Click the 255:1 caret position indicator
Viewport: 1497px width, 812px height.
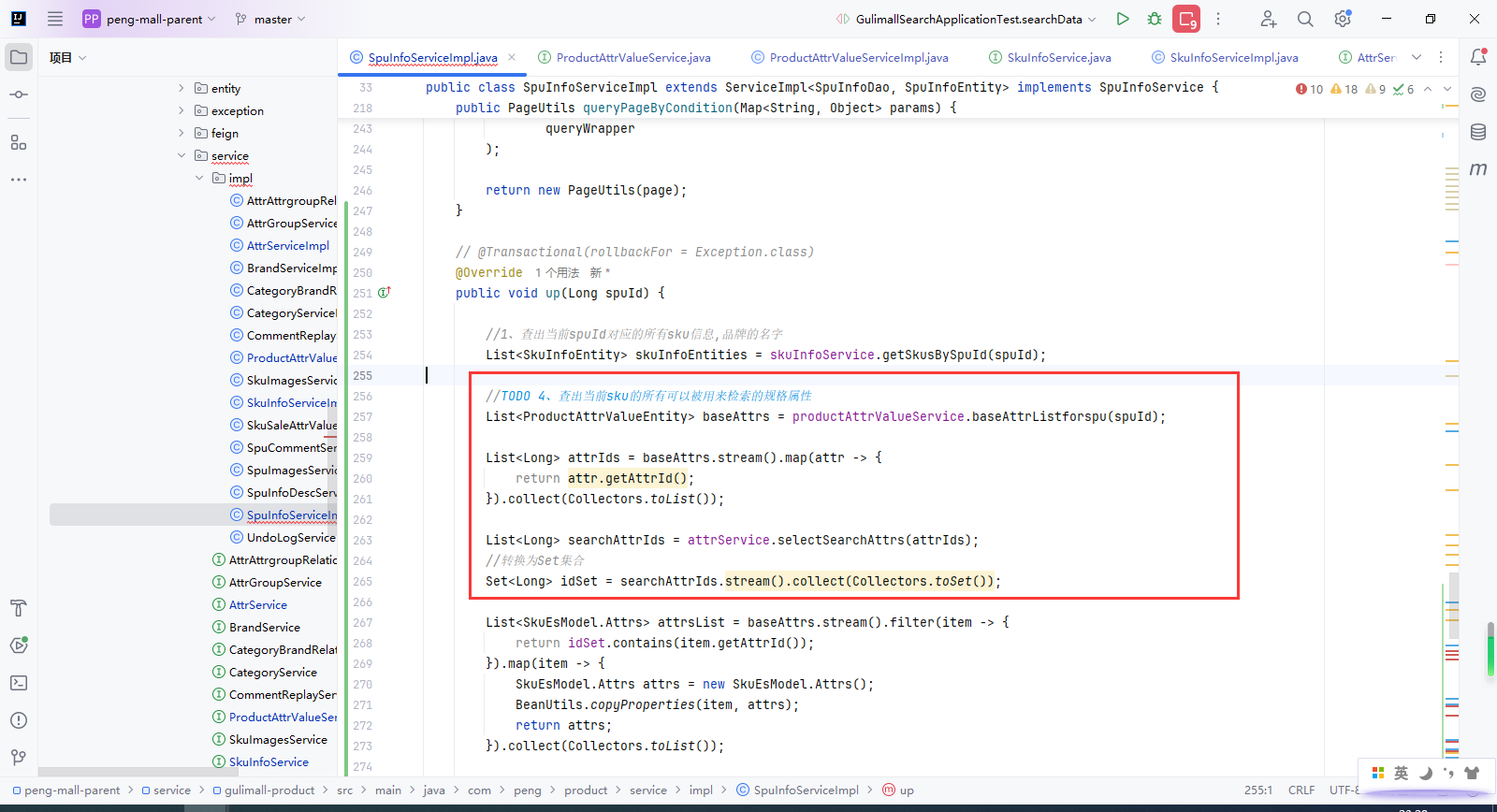(x=1257, y=790)
